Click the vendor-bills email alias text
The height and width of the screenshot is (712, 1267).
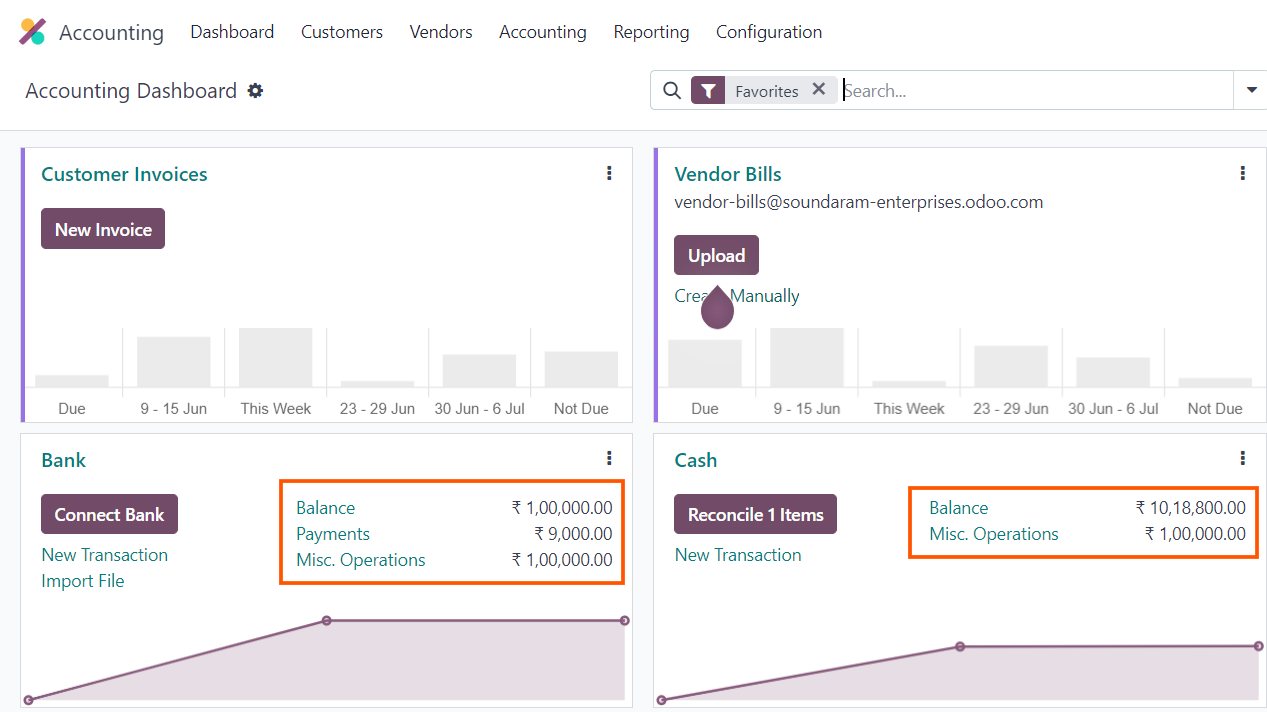pyautogui.click(x=859, y=202)
